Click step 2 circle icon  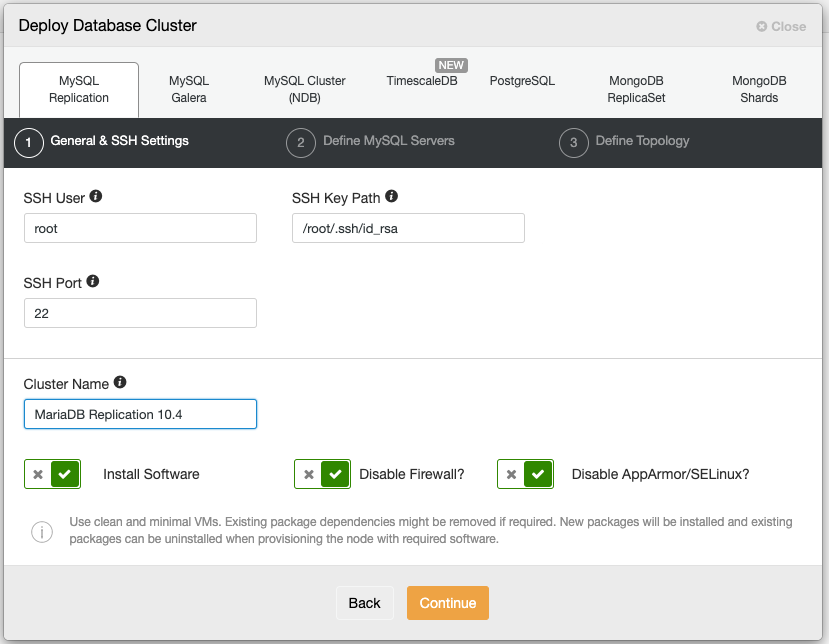pos(301,143)
